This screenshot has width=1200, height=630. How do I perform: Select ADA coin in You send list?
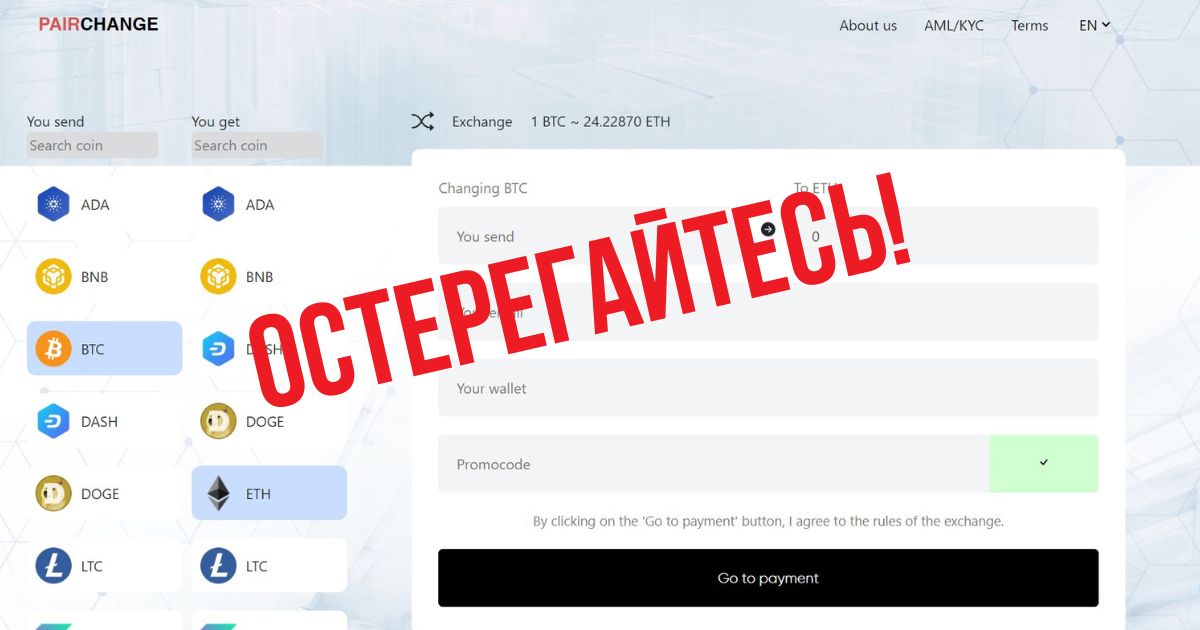[104, 205]
